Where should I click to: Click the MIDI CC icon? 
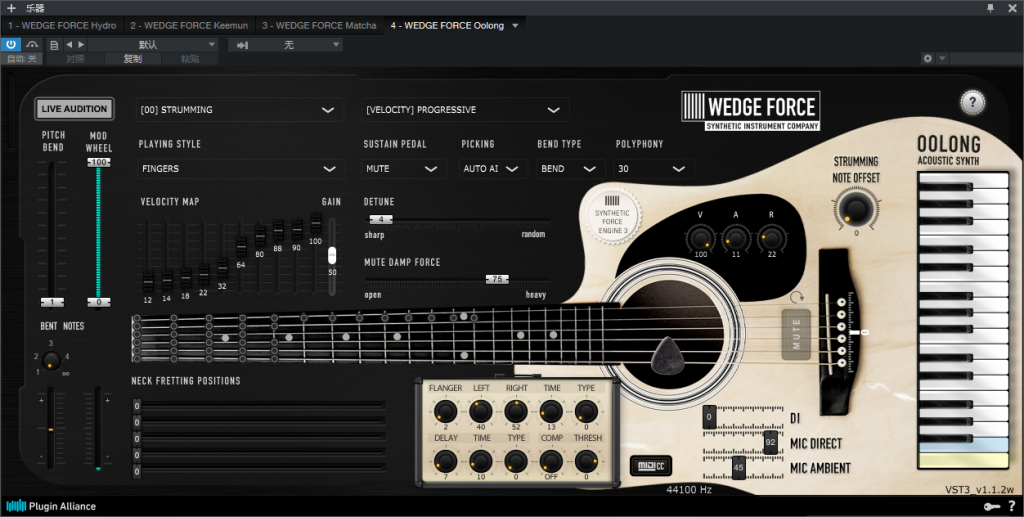pos(650,465)
